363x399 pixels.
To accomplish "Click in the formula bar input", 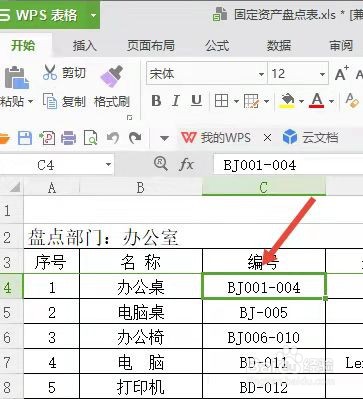I will [x=288, y=165].
